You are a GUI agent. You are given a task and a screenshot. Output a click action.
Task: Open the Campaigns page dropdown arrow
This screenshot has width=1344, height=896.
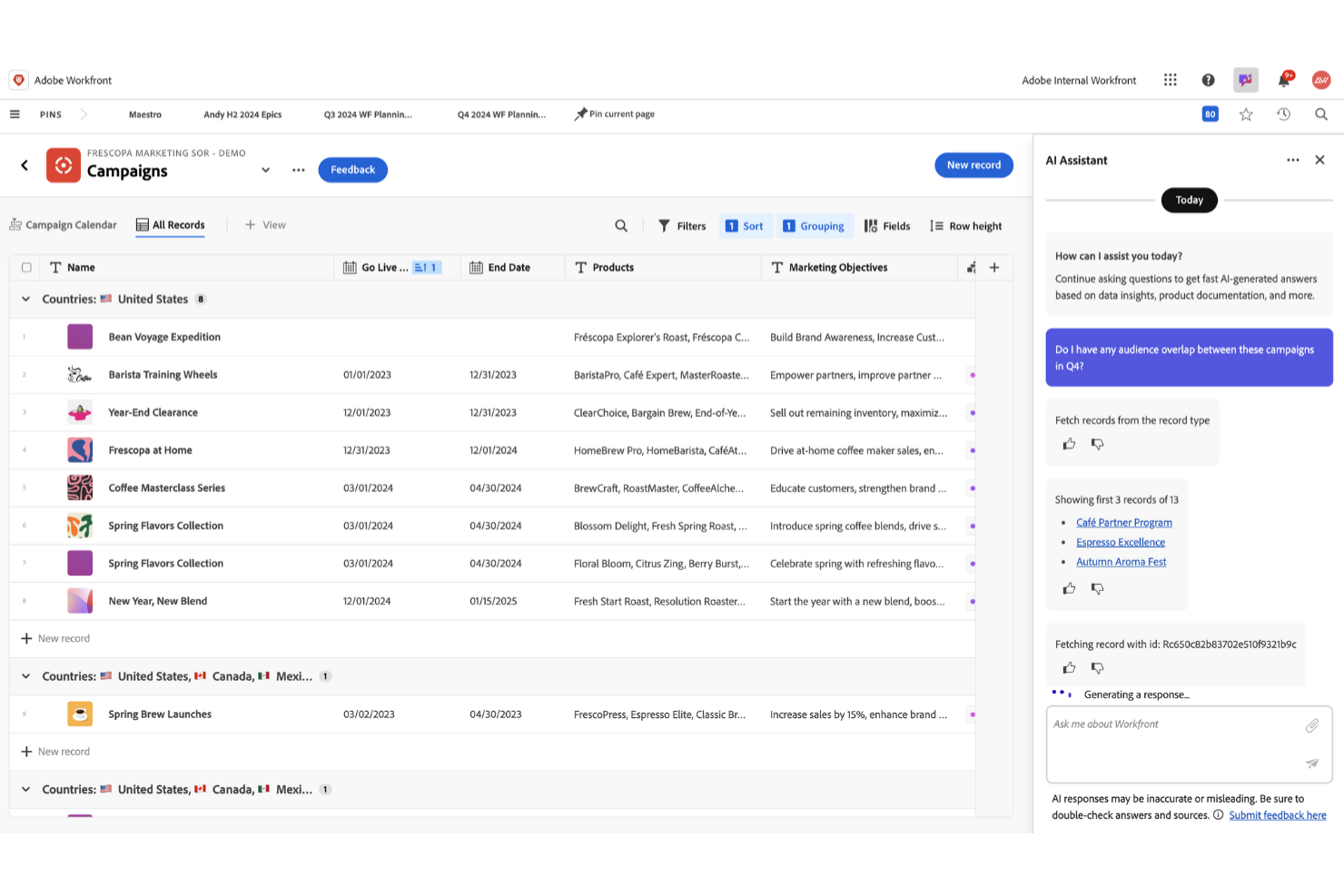pyautogui.click(x=265, y=170)
